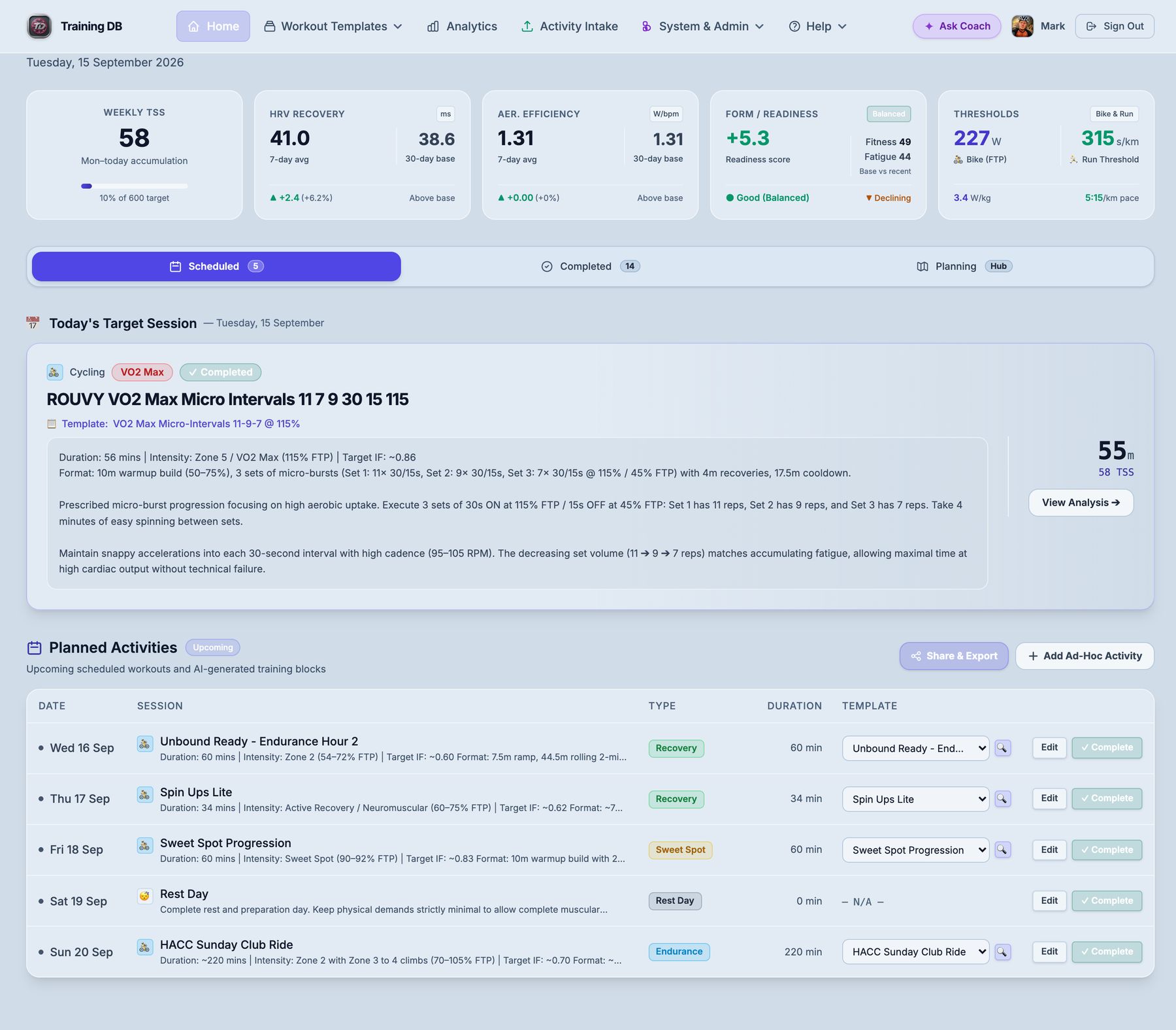Click the Weekly TSS progress bar
The image size is (1176, 1030).
[135, 186]
